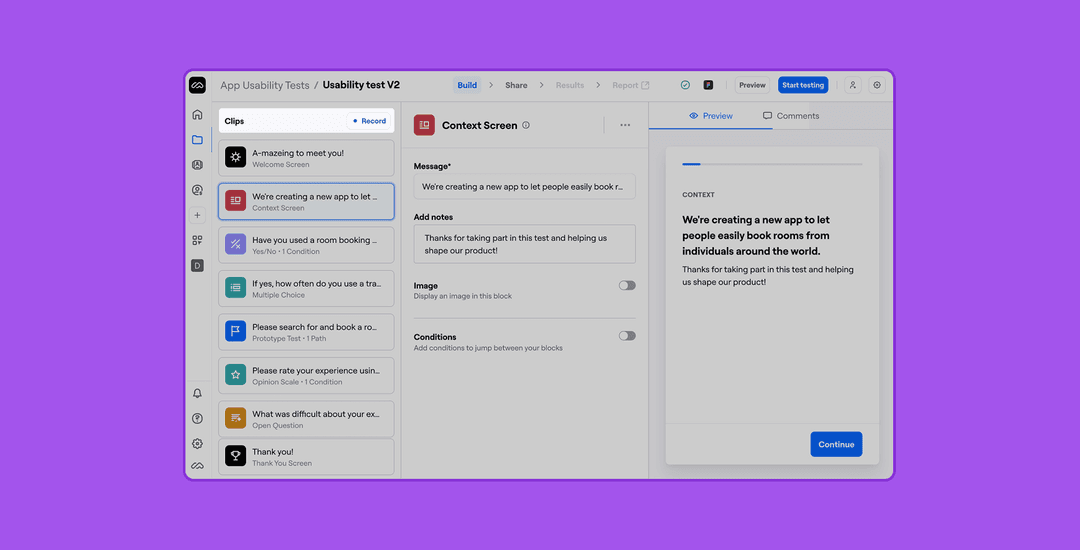Open the three-dots menu for Context Screen

tap(625, 125)
